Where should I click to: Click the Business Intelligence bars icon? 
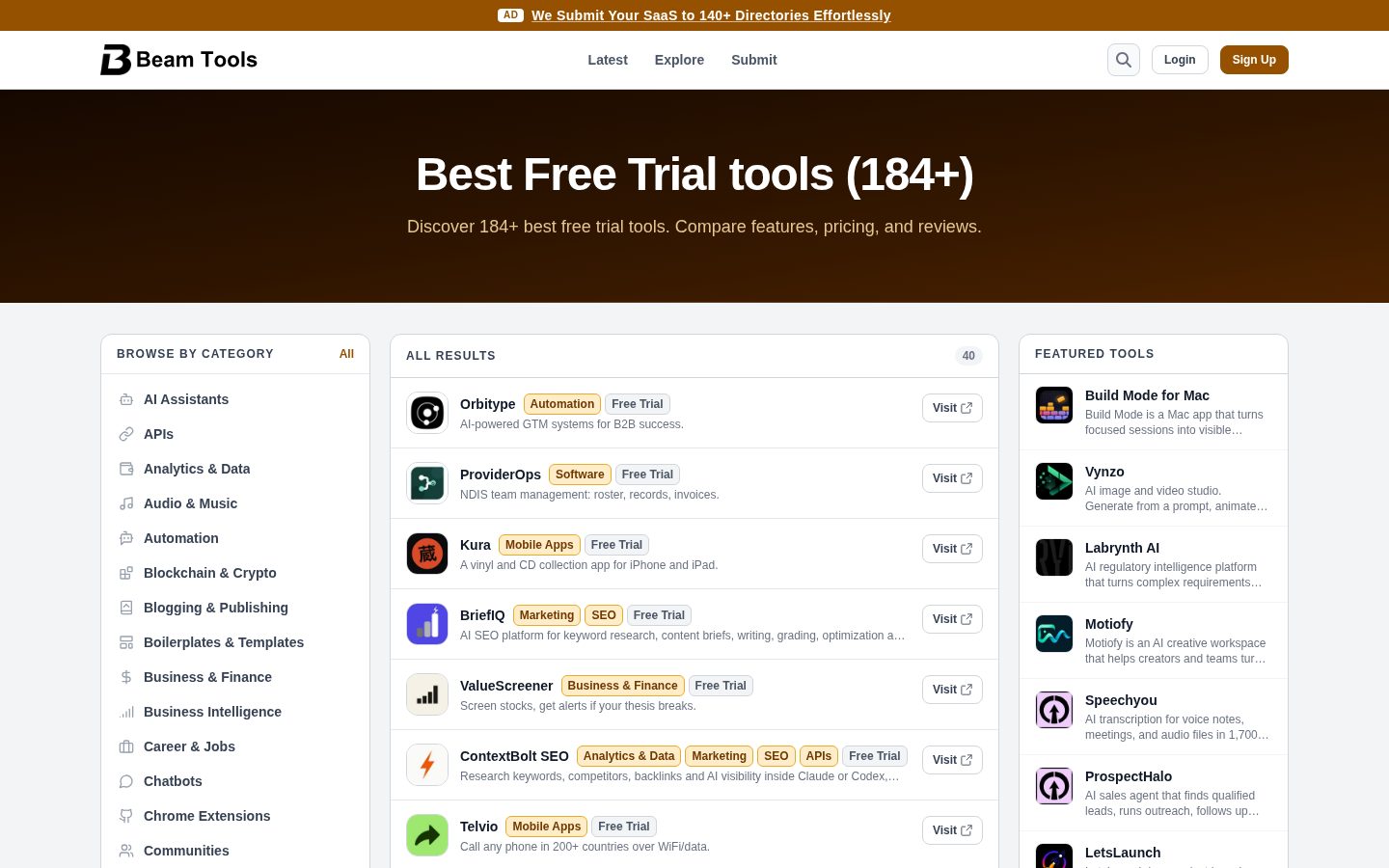tap(126, 712)
